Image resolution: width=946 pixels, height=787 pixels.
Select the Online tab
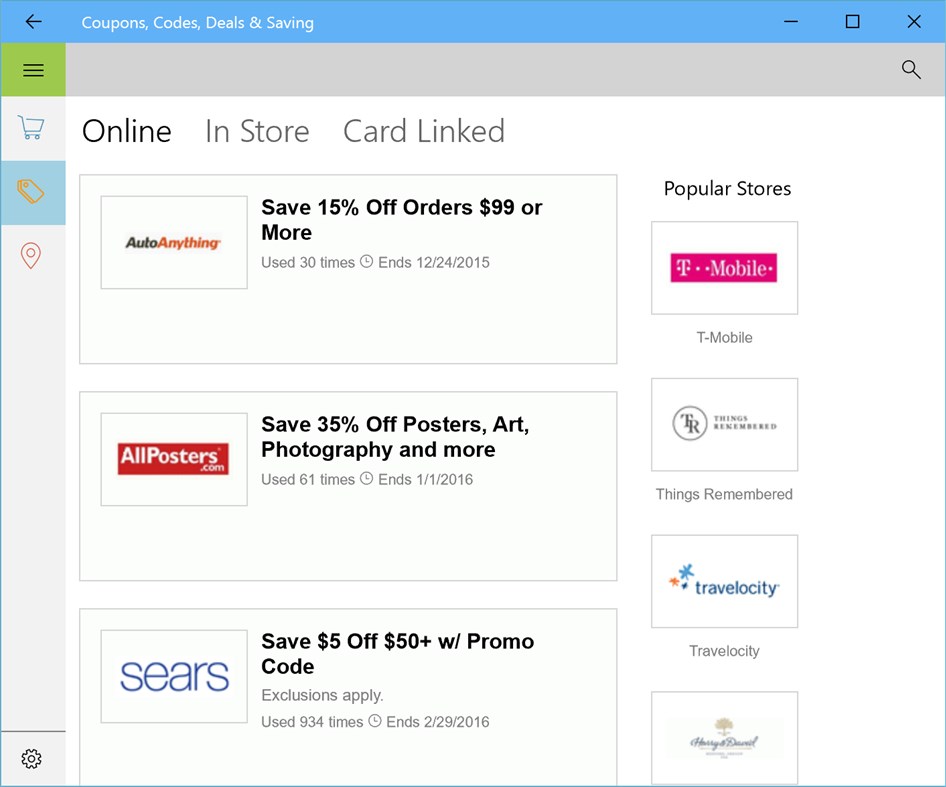[126, 131]
